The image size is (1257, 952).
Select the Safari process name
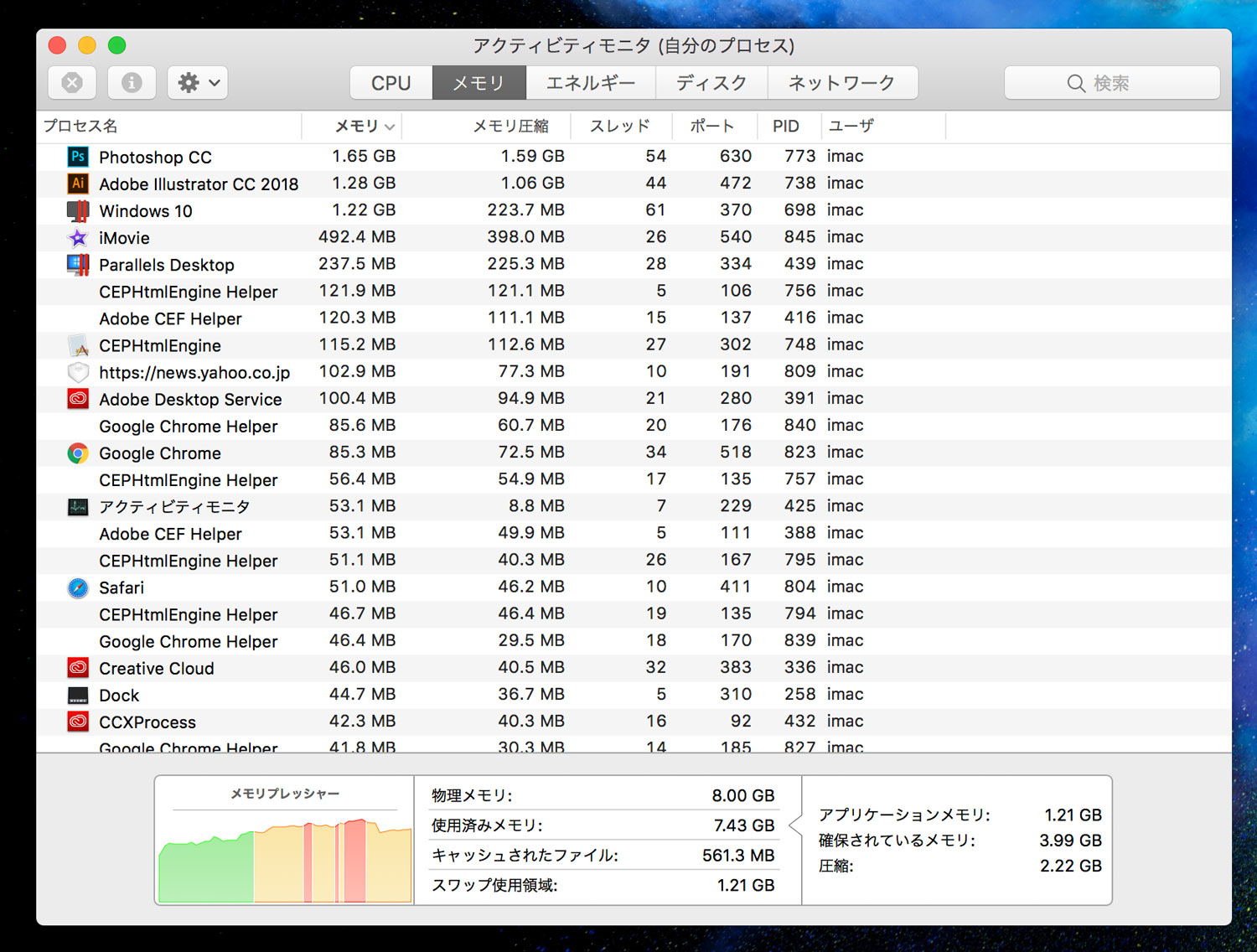pyautogui.click(x=122, y=587)
